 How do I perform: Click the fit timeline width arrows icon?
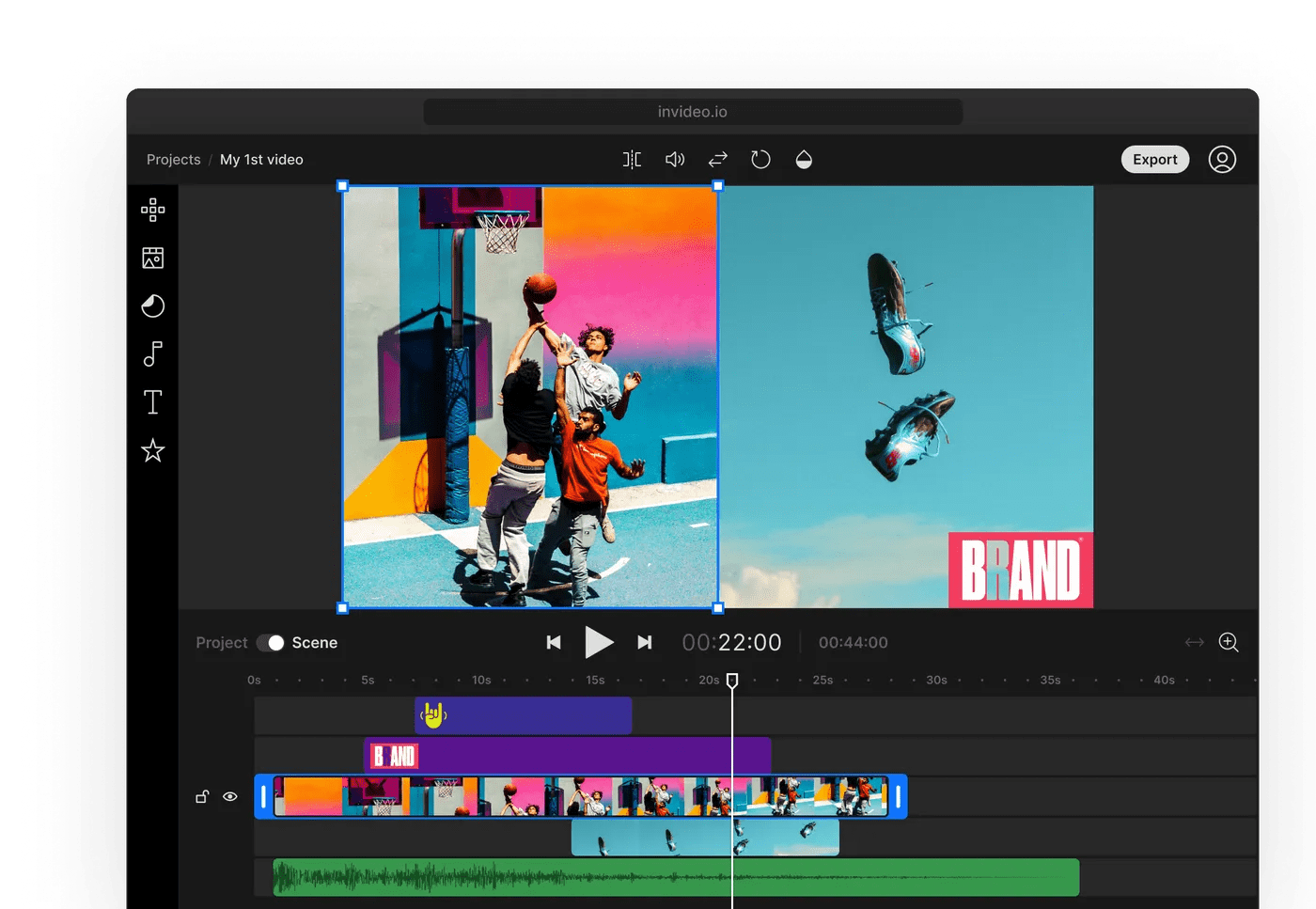pos(1195,643)
